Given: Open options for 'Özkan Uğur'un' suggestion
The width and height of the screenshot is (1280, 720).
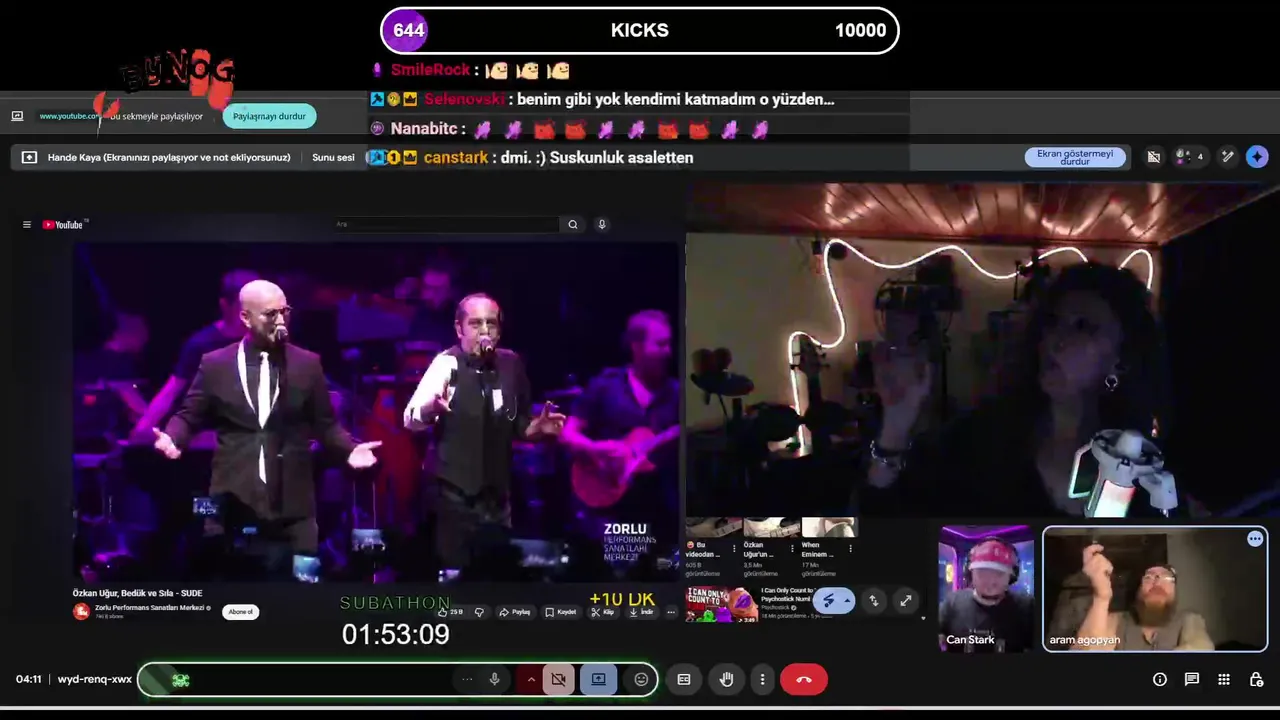Looking at the screenshot, I should (x=792, y=548).
